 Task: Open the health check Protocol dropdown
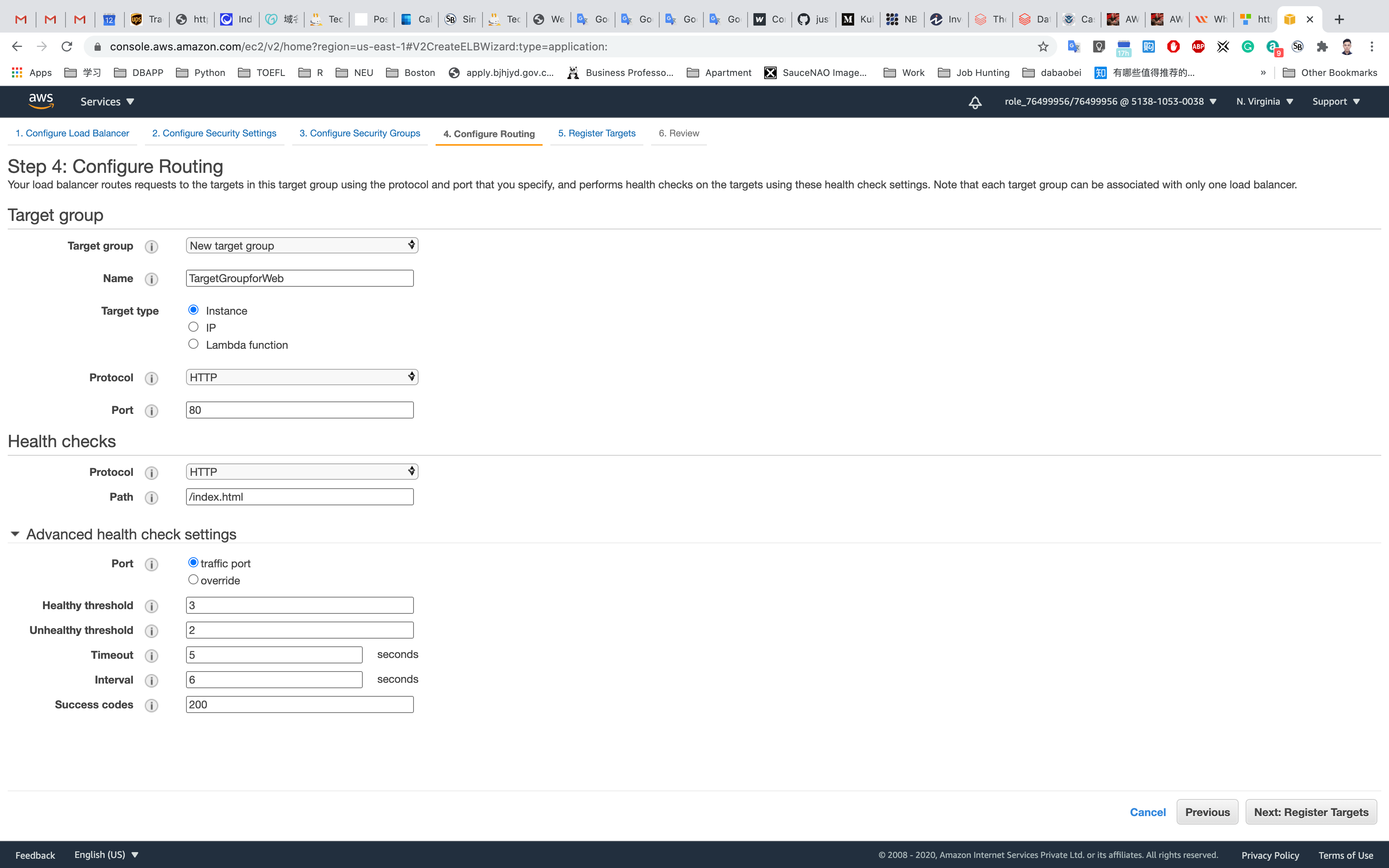pos(302,472)
